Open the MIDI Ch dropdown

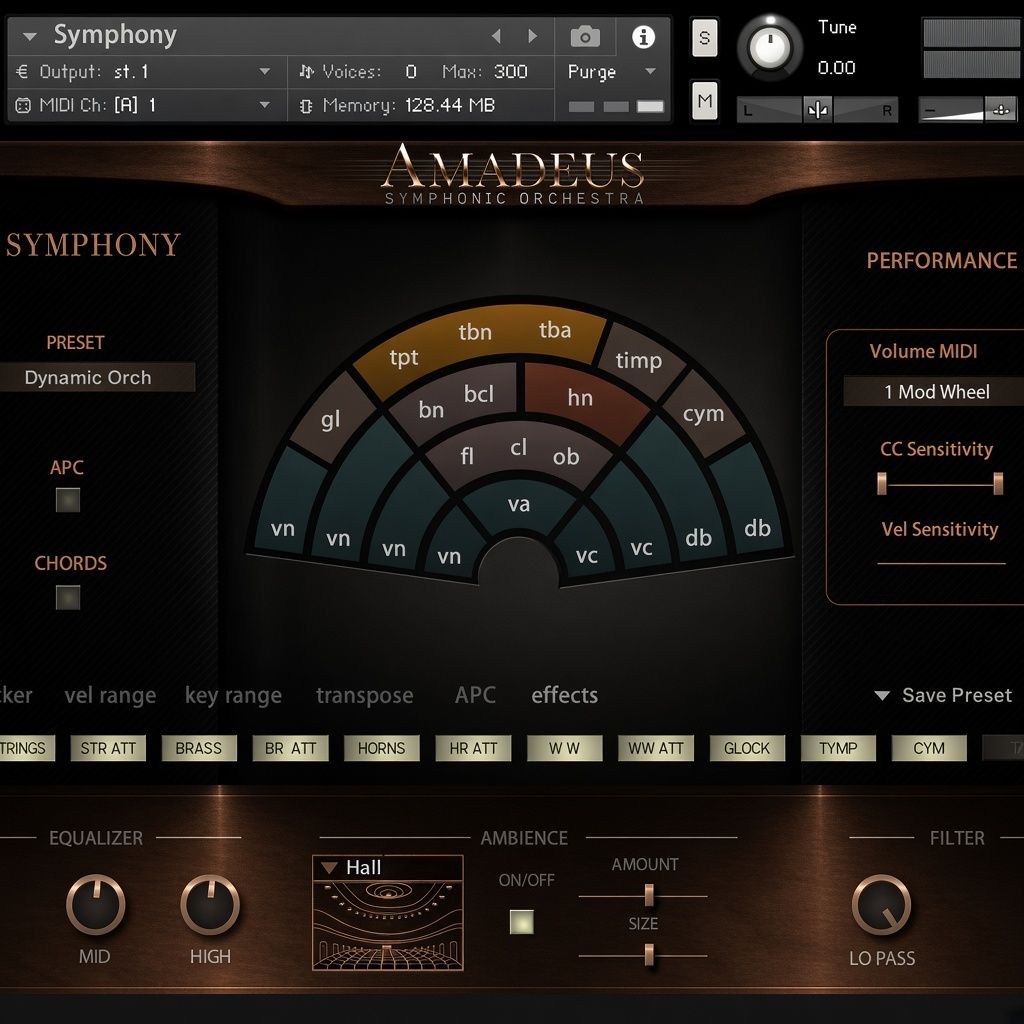[x=264, y=104]
